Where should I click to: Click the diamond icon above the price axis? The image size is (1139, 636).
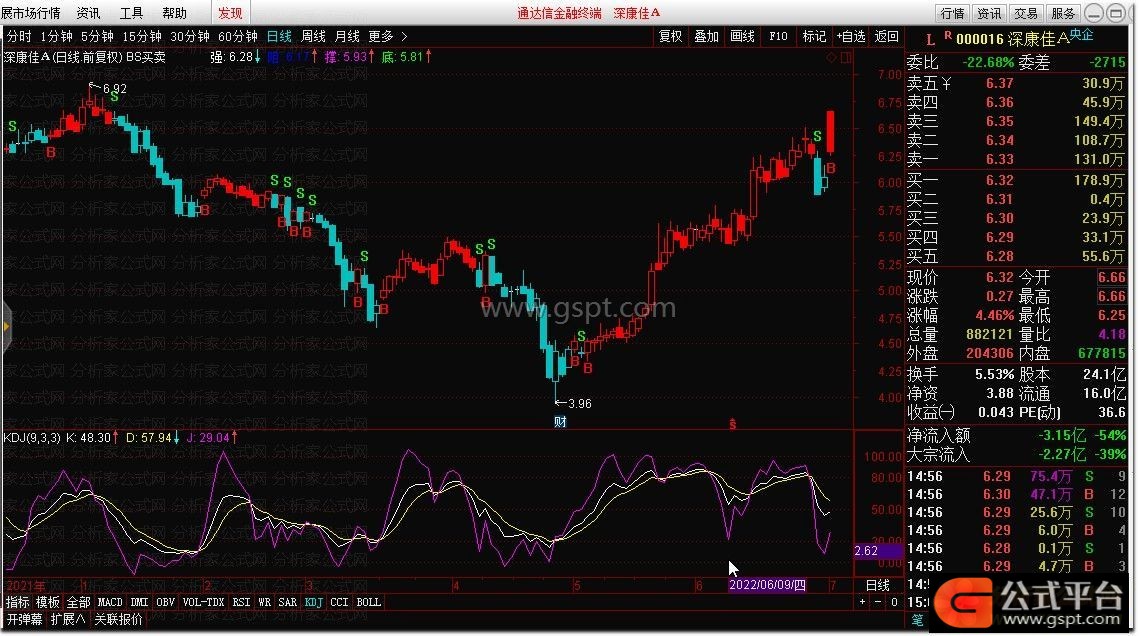click(x=832, y=57)
